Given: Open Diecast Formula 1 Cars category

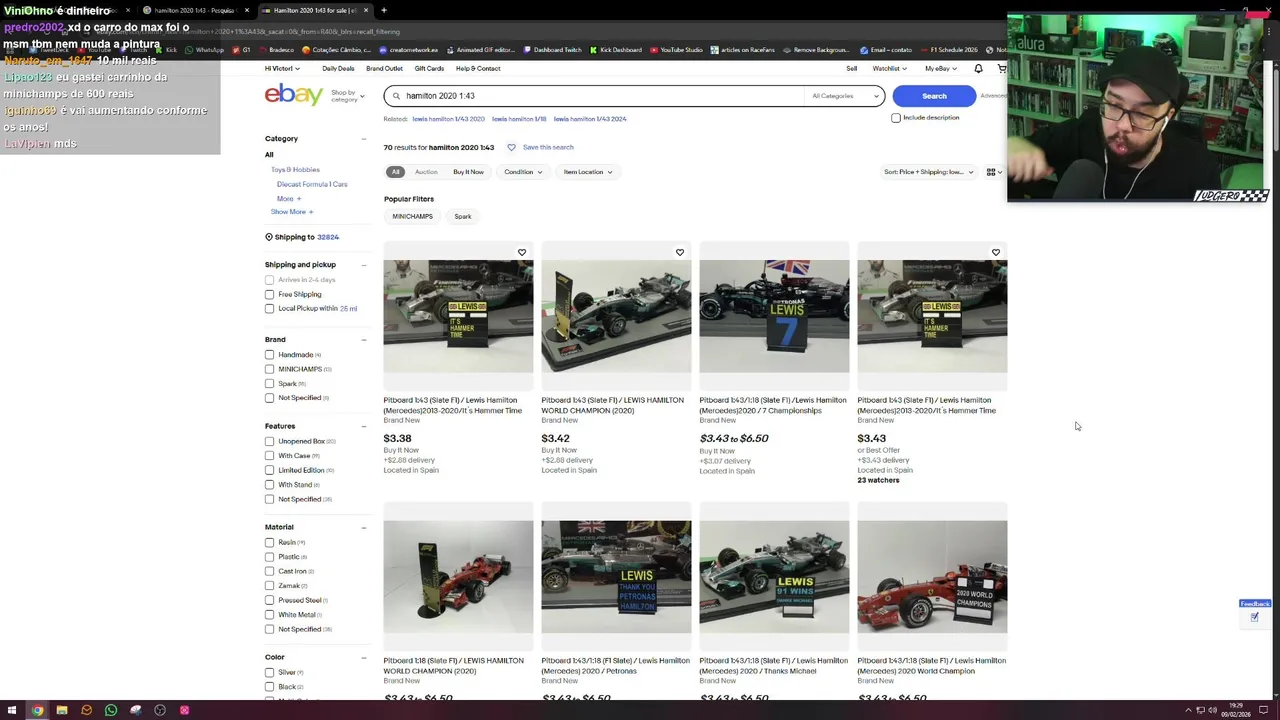Looking at the screenshot, I should [312, 184].
